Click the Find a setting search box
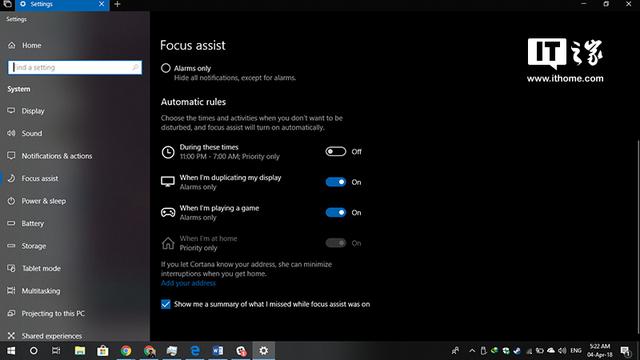 click(x=75, y=67)
